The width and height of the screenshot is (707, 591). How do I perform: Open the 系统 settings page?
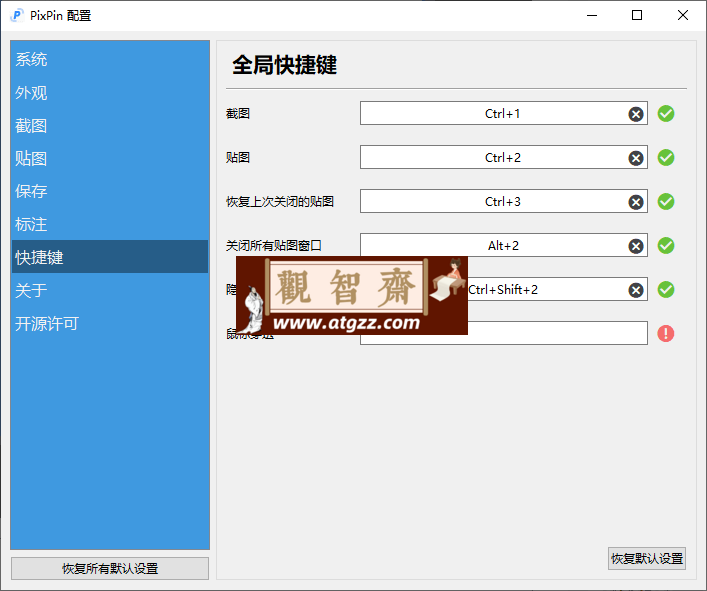110,60
